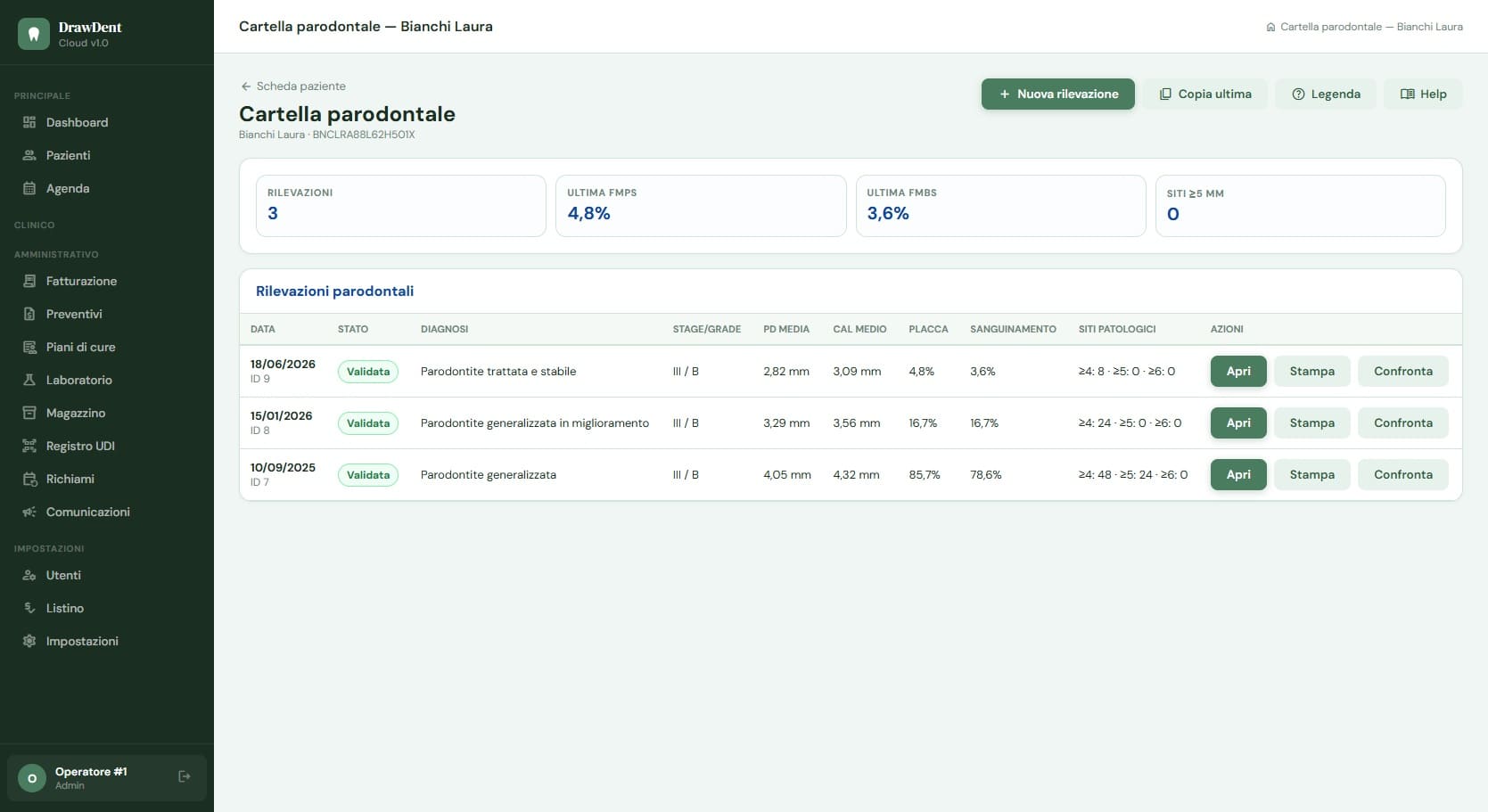
Task: Click the copy icon on Copia ultima
Action: click(1165, 94)
